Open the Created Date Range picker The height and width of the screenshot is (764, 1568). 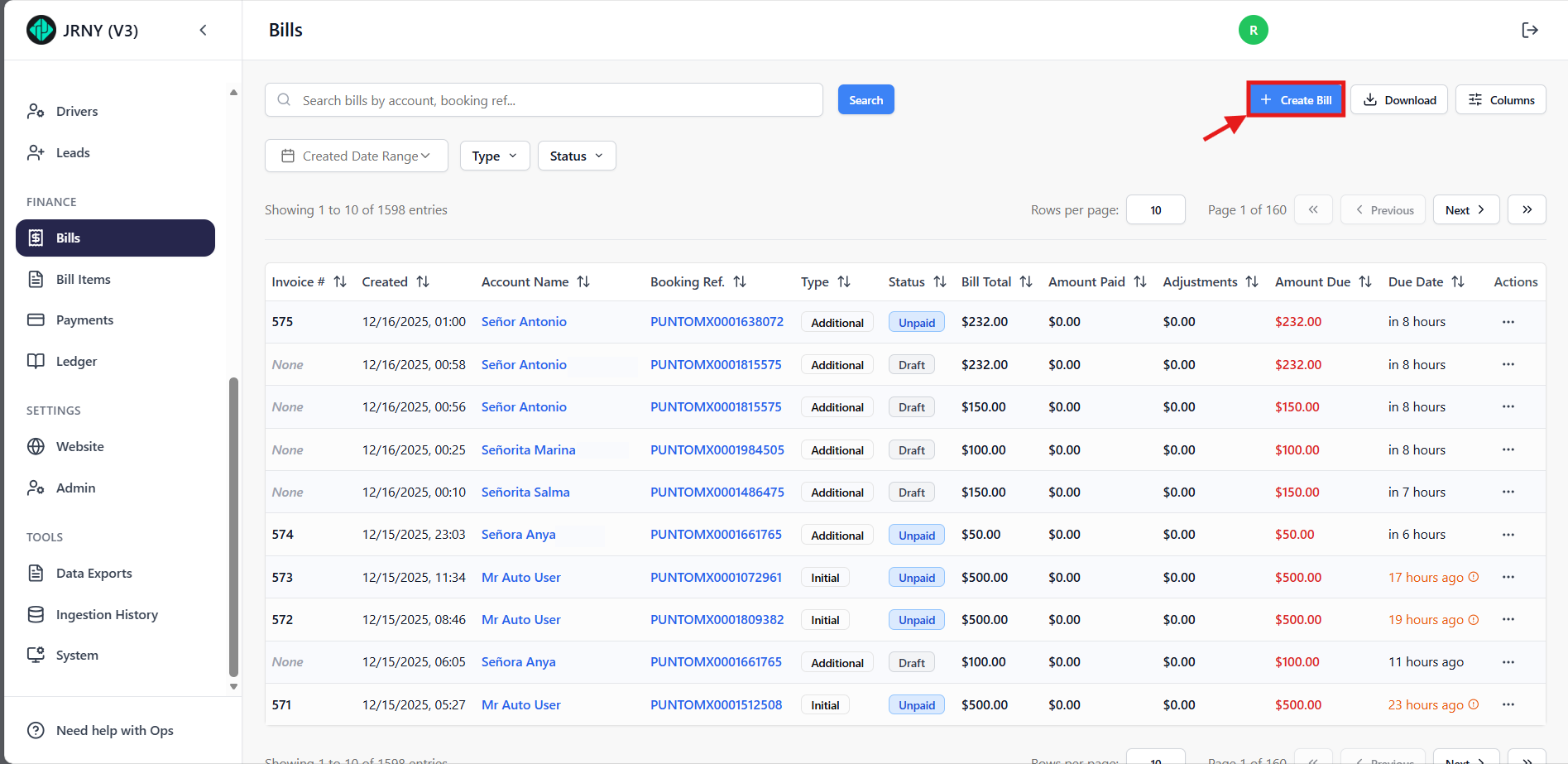coord(356,156)
